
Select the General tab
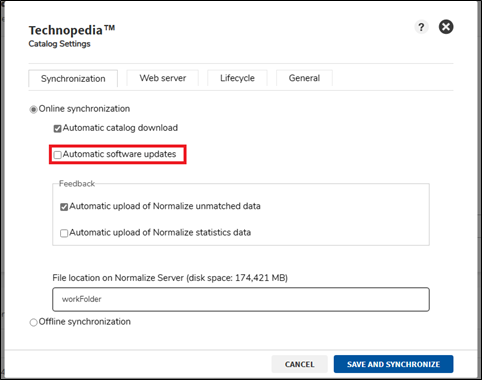[x=304, y=78]
